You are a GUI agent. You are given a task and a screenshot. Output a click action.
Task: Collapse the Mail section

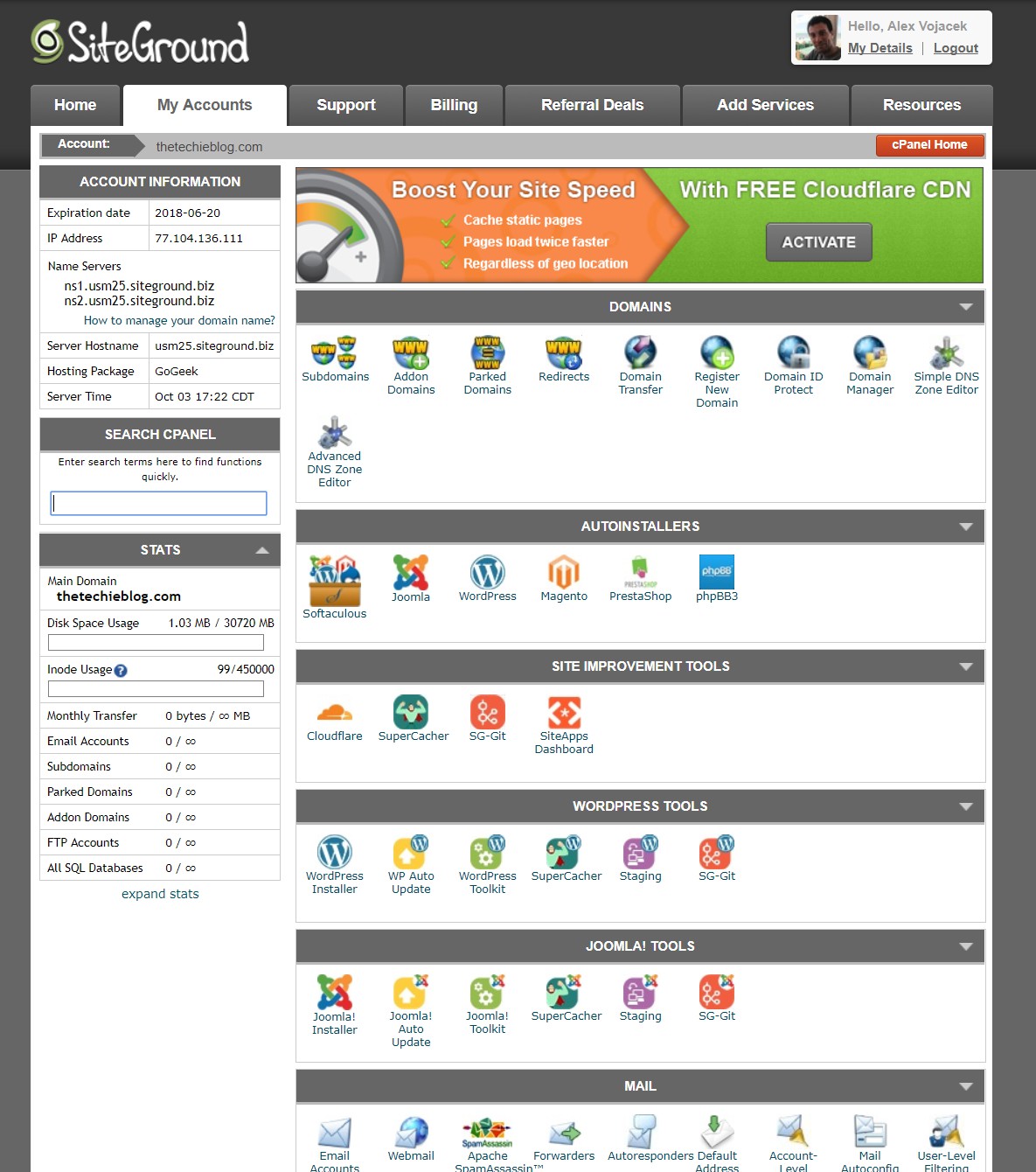(966, 1086)
